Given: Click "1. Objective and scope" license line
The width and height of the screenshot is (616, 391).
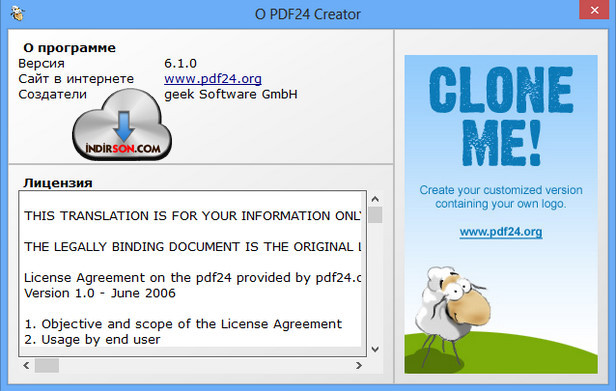Looking at the screenshot, I should click(183, 324).
